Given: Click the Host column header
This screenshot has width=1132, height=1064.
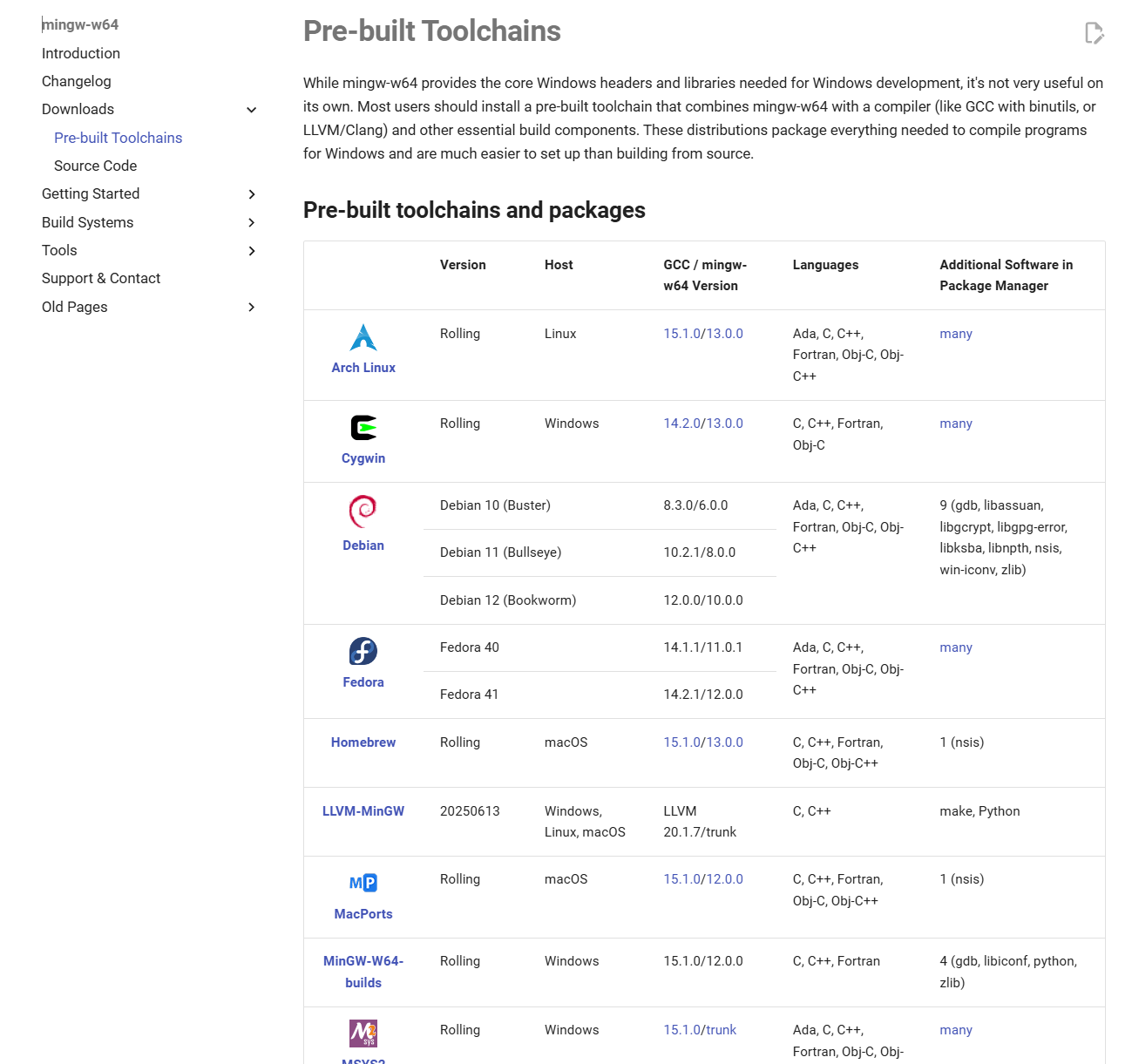Looking at the screenshot, I should [x=559, y=265].
